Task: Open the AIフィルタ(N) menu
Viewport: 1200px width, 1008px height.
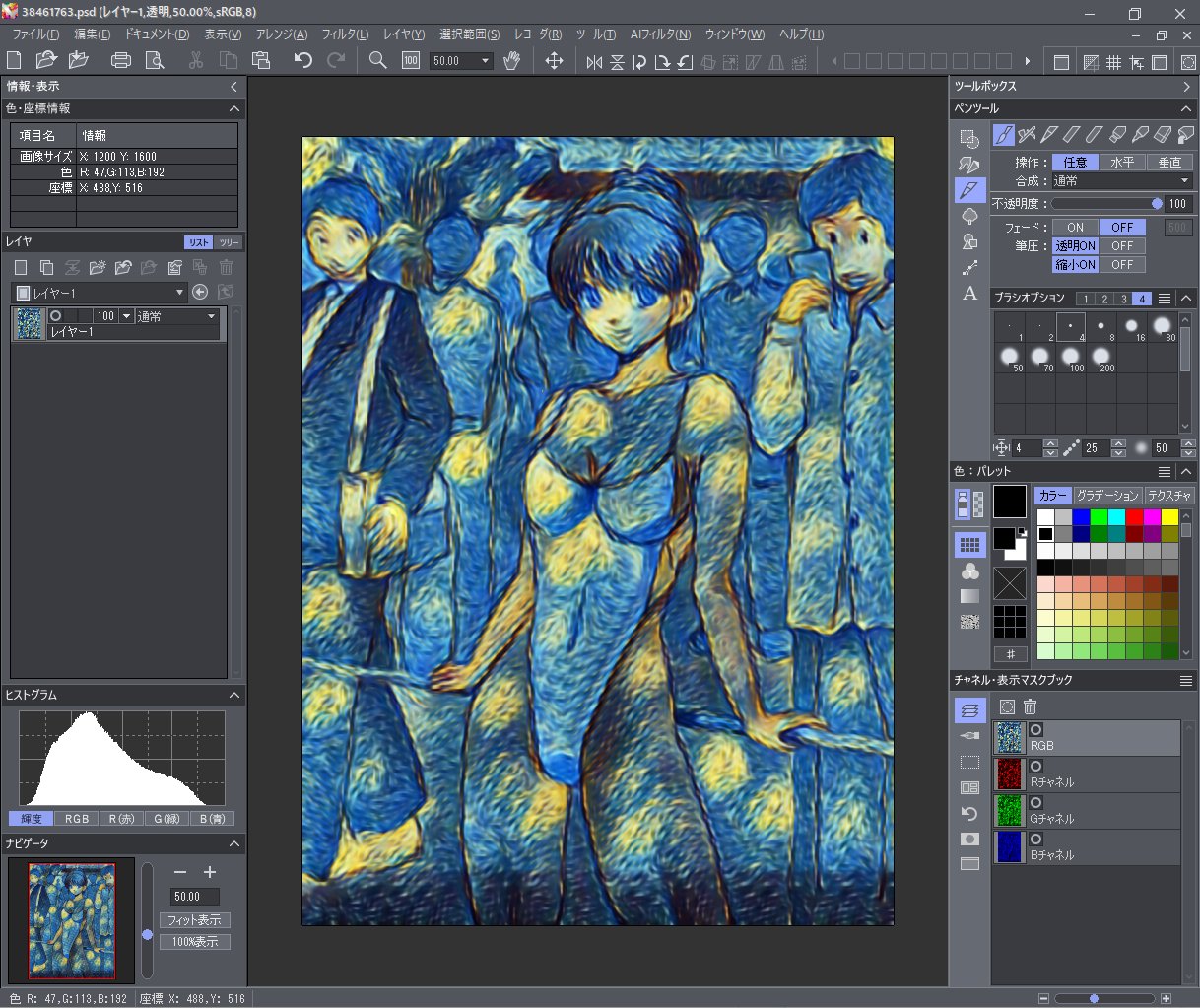Action: 660,34
